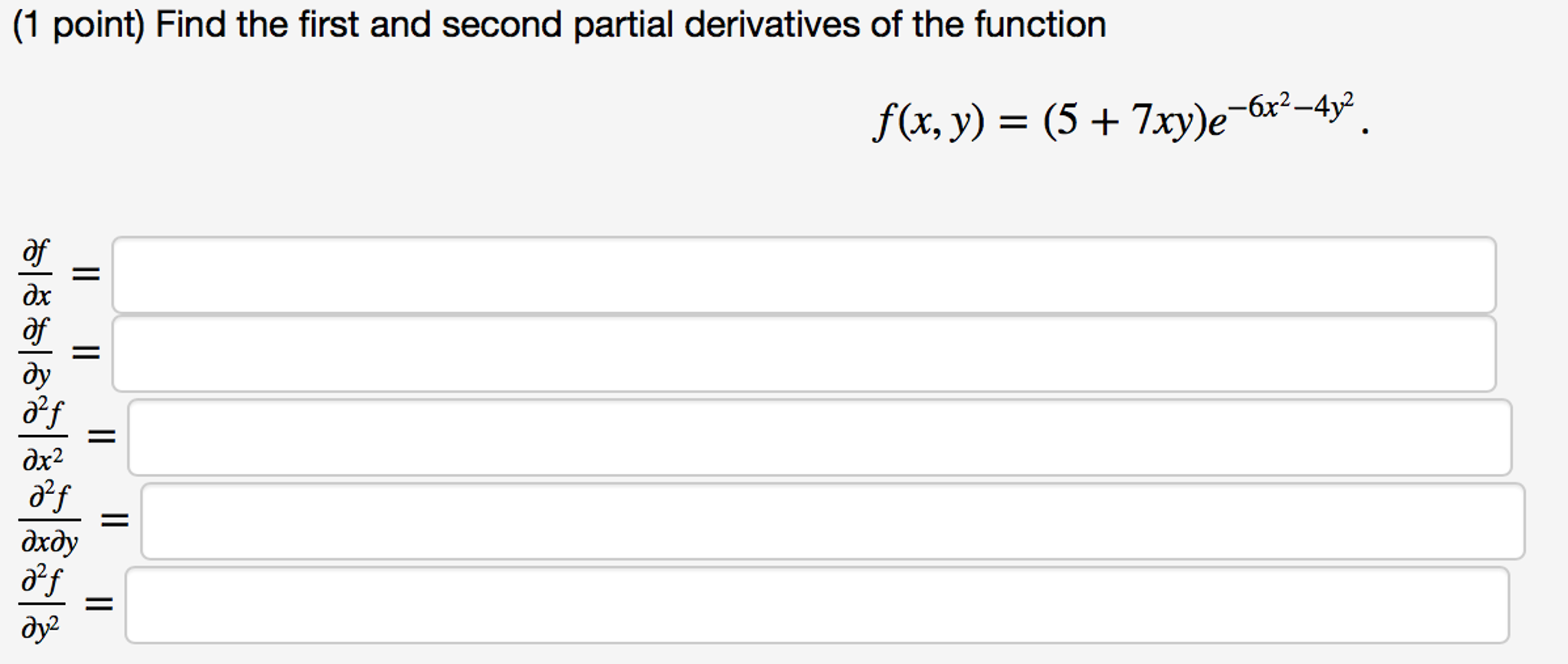This screenshot has width=1568, height=664.
Task: Focus the ∂f/∂y answer box
Action: [804, 354]
